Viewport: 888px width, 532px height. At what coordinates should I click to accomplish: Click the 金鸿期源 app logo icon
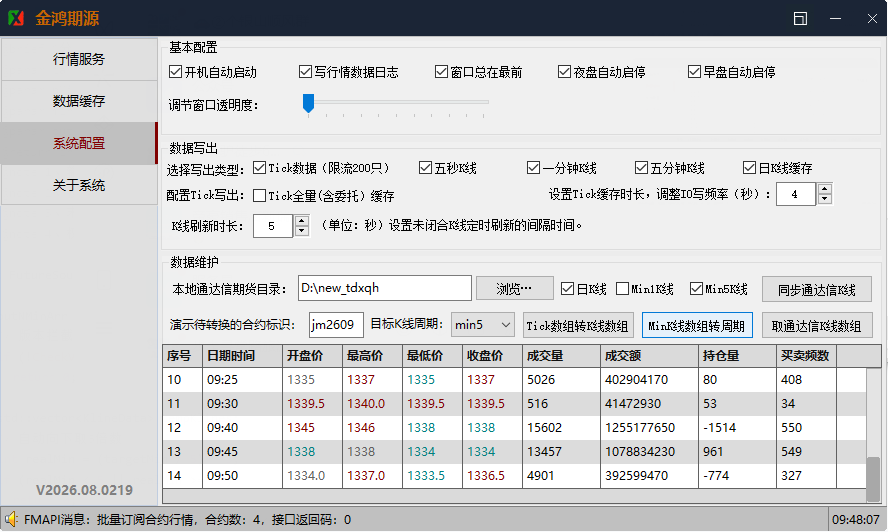16,18
